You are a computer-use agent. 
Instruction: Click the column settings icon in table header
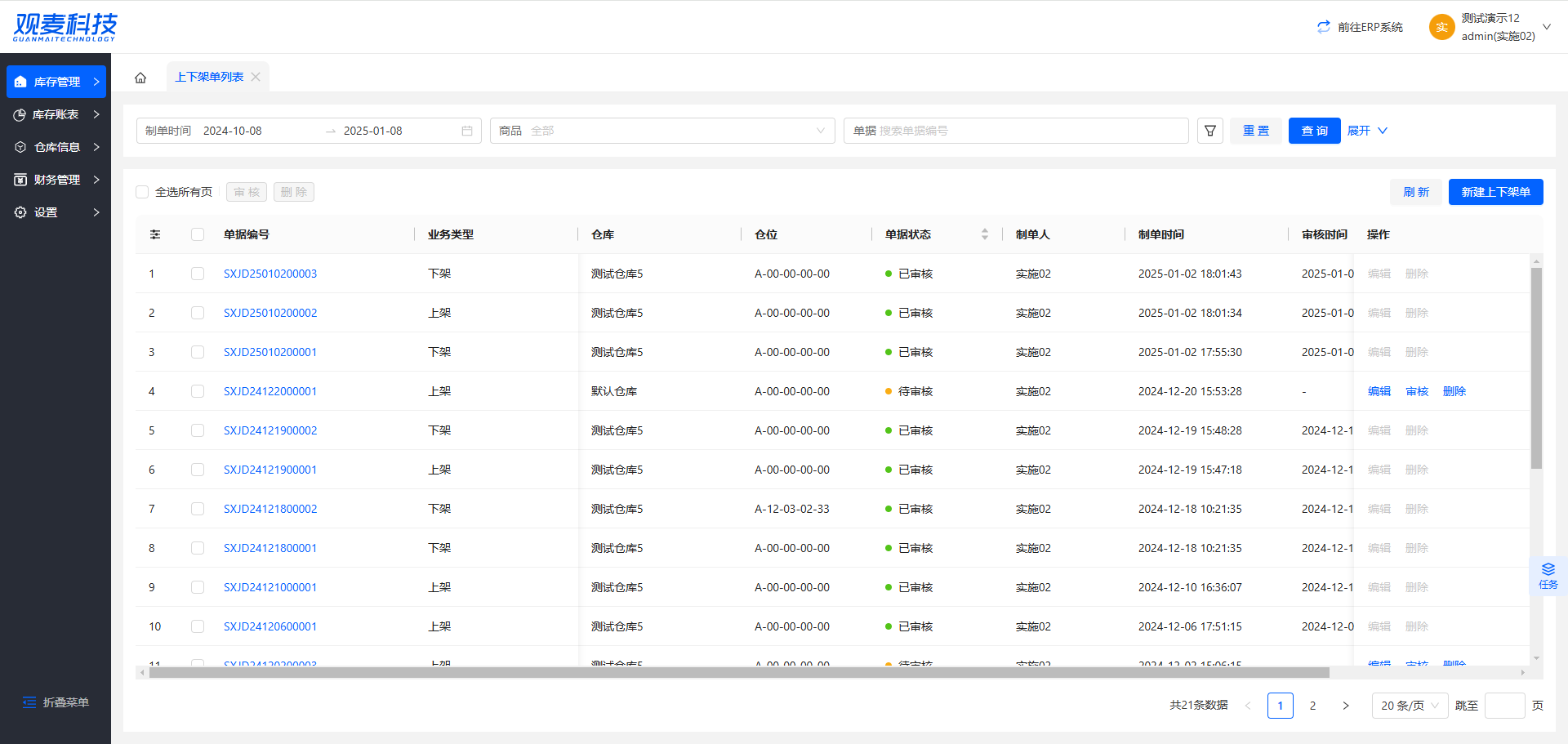click(x=155, y=234)
